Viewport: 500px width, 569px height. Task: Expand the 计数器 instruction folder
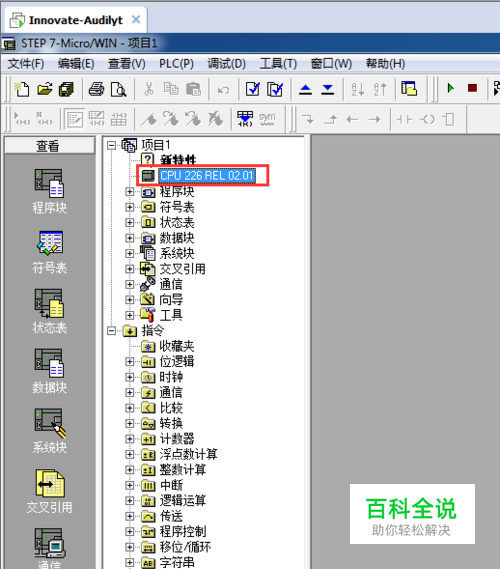coord(130,439)
